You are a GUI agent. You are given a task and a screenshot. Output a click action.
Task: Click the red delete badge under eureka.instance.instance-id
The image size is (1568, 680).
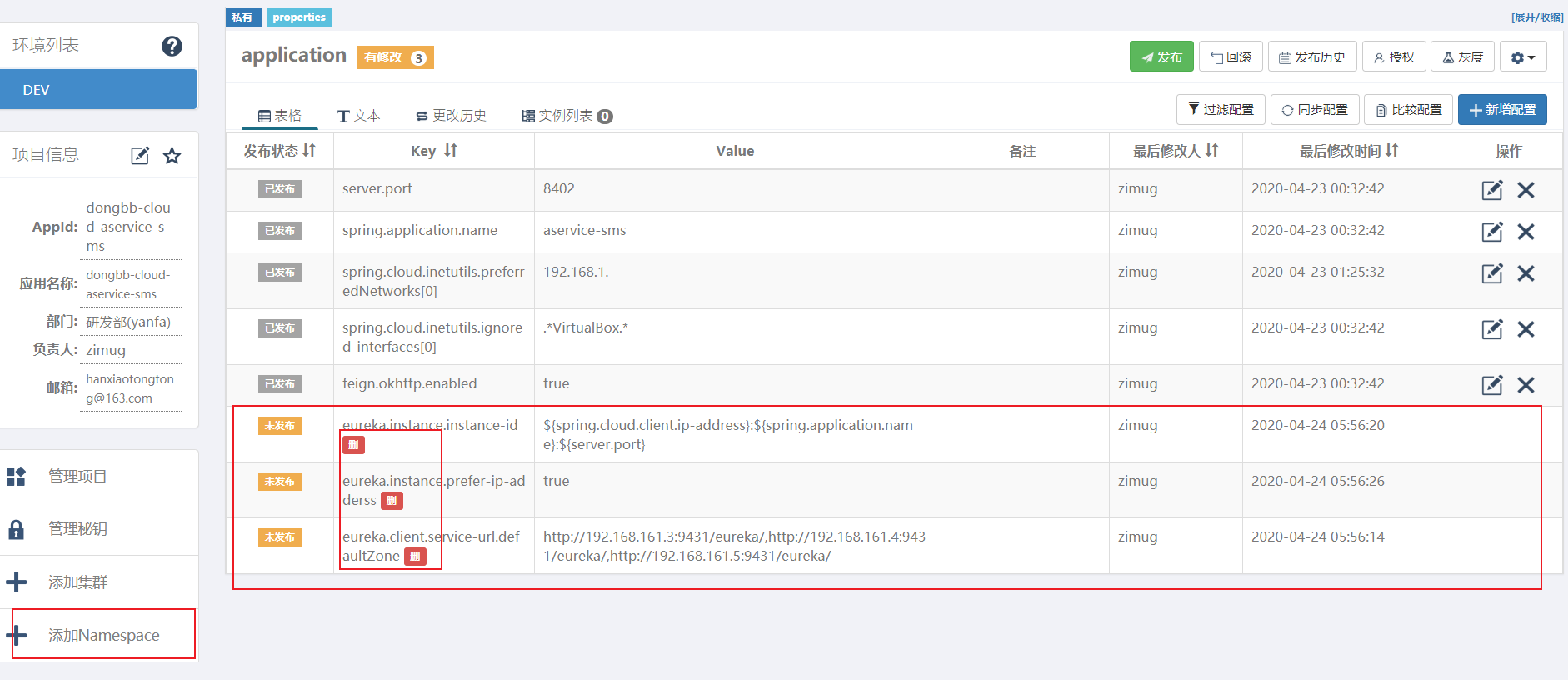353,445
